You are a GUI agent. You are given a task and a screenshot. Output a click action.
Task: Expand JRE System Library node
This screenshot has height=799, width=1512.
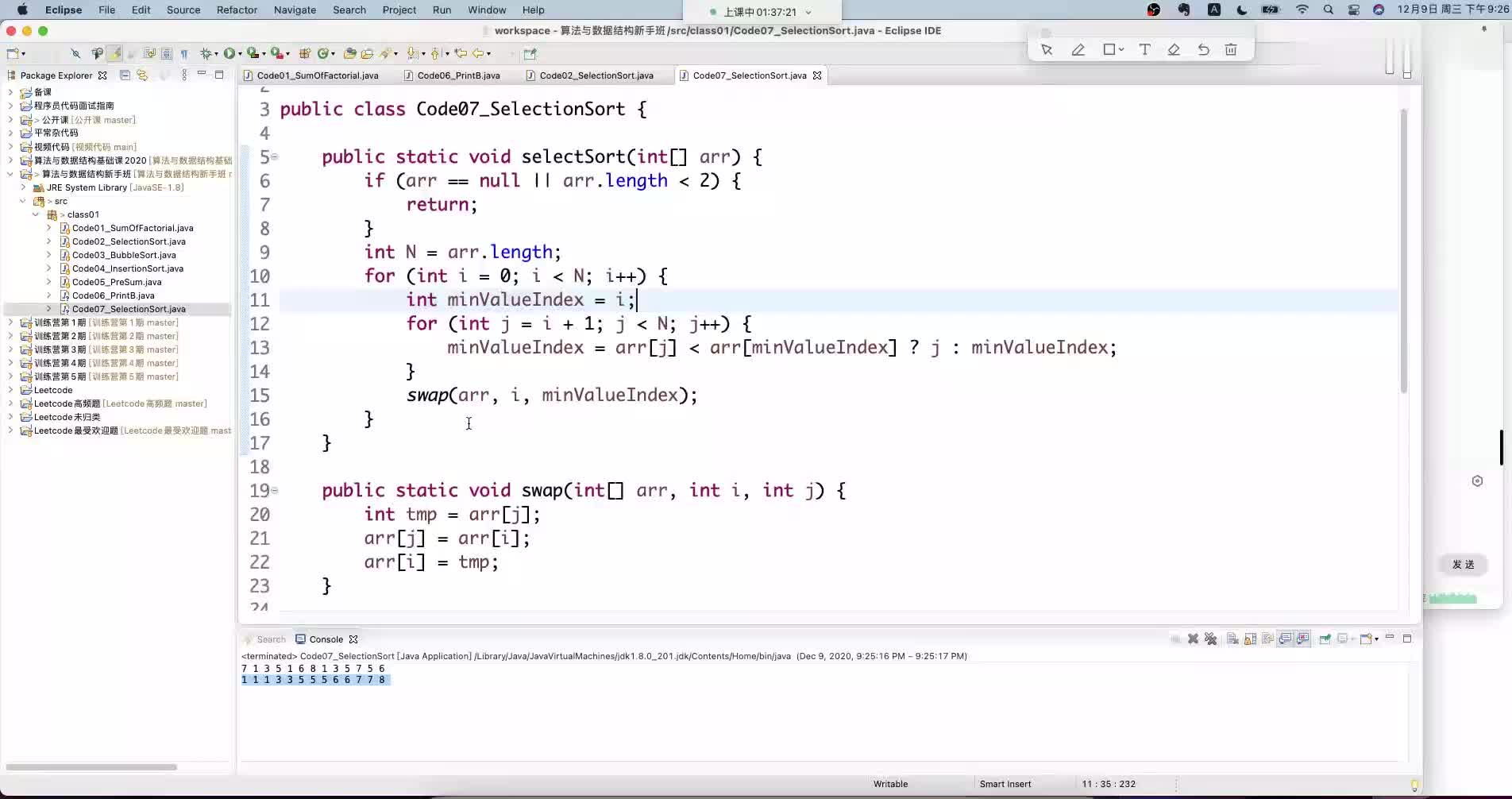pyautogui.click(x=23, y=187)
